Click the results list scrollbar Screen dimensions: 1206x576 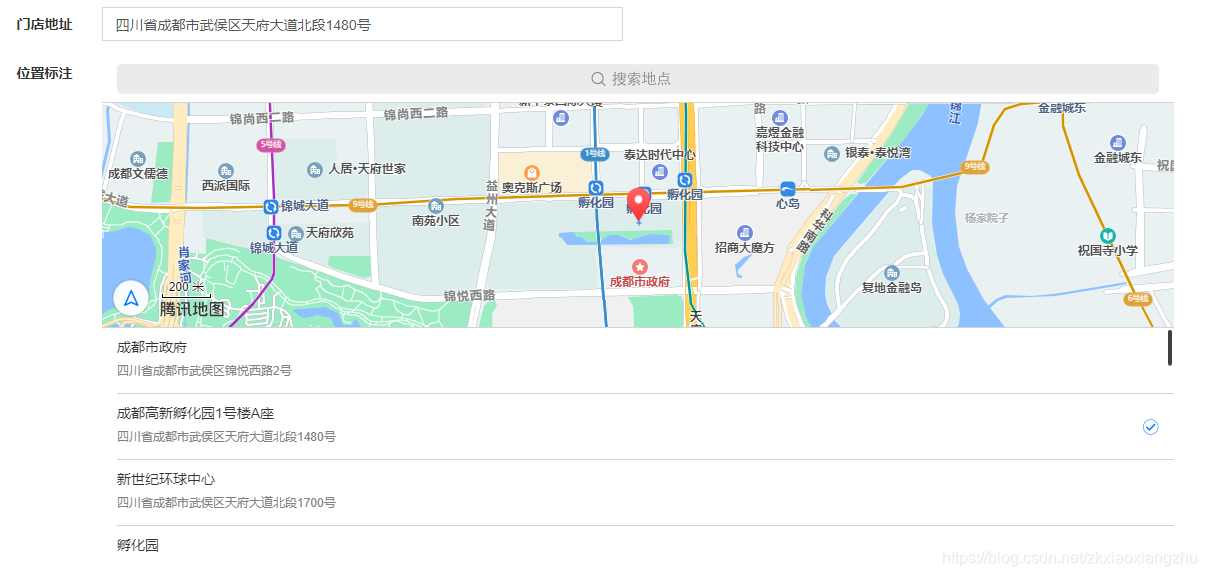coord(1170,348)
